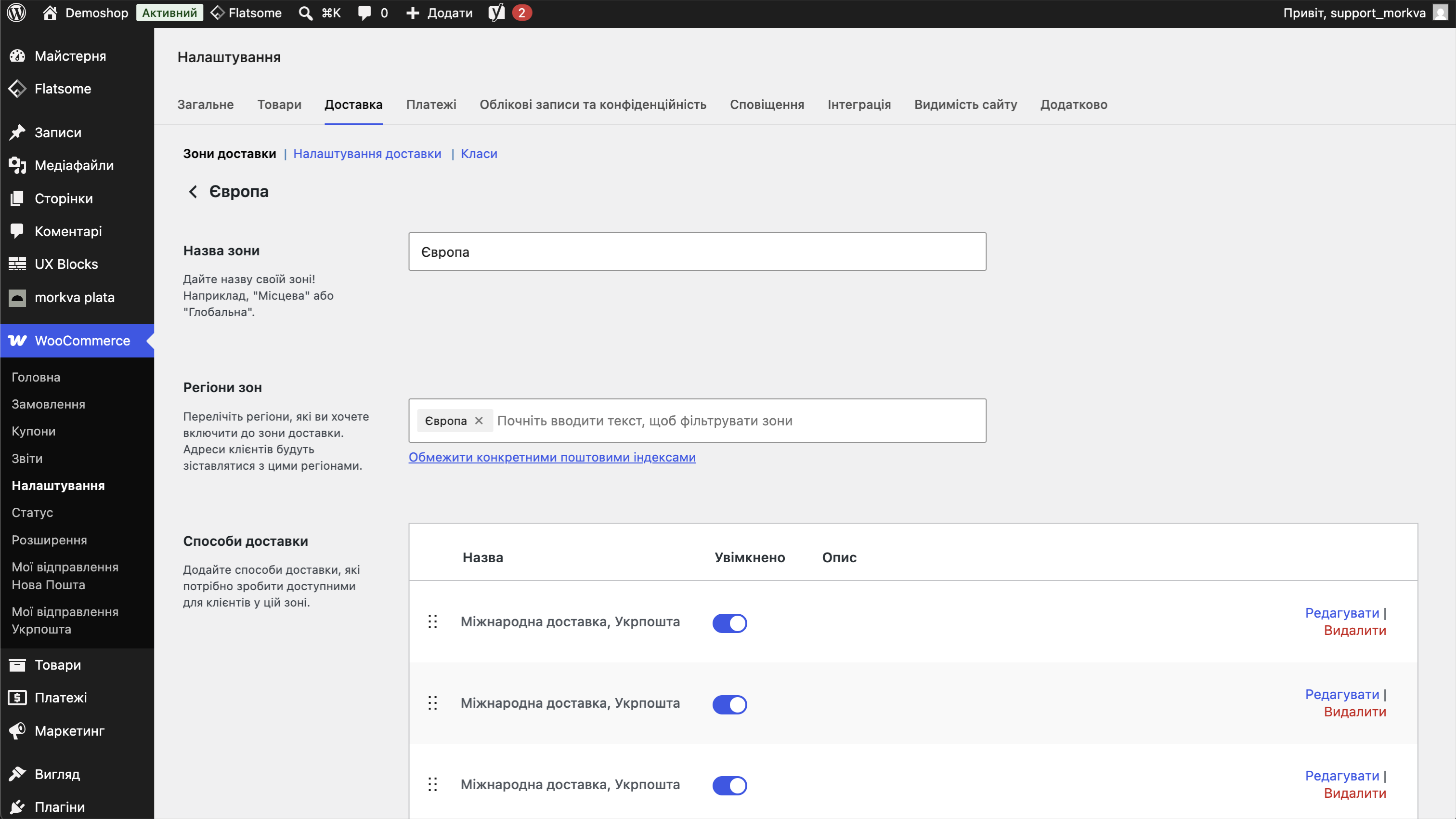Image resolution: width=1456 pixels, height=819 pixels.
Task: Open the WordPress logo menu
Action: [16, 13]
